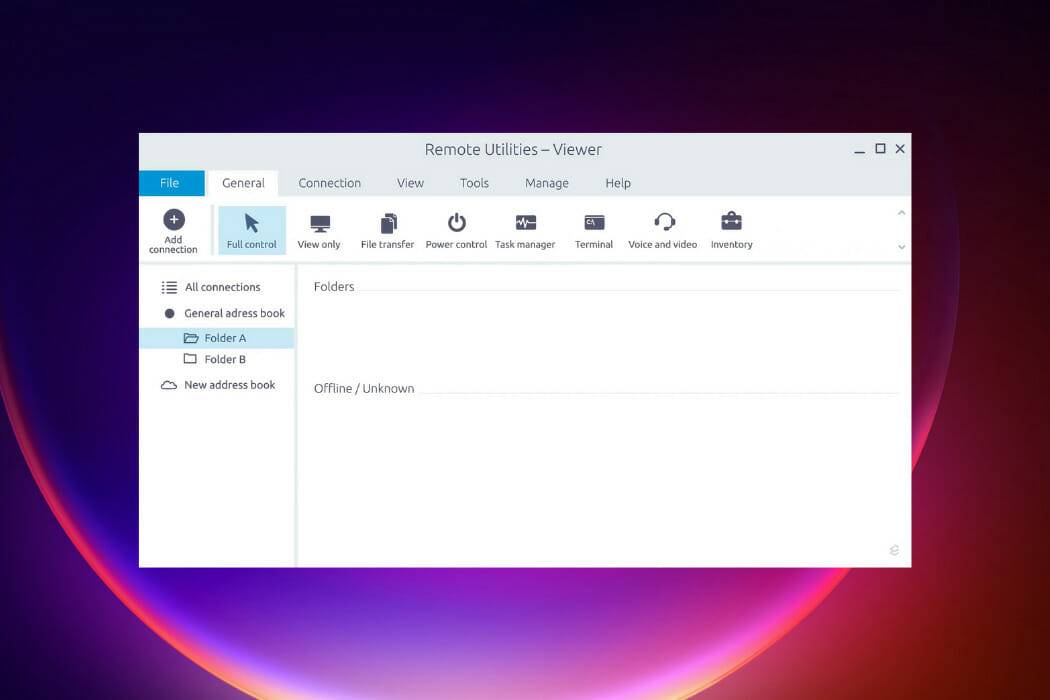This screenshot has width=1050, height=700.
Task: Switch to View only mode
Action: [319, 229]
